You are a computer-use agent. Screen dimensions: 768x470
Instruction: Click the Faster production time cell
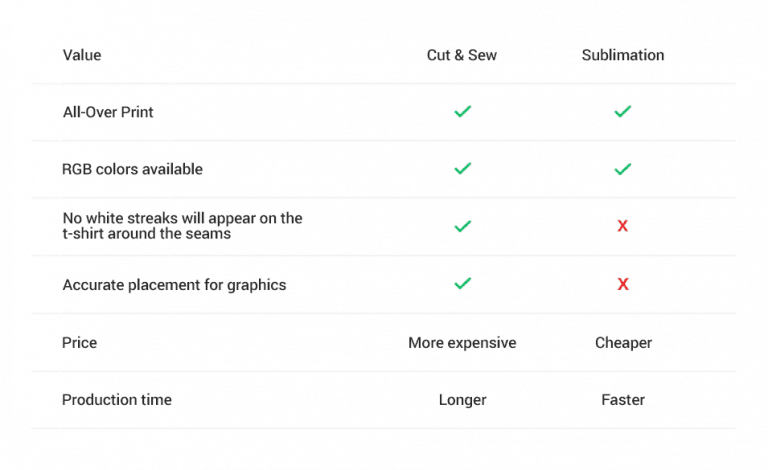pyautogui.click(x=622, y=399)
